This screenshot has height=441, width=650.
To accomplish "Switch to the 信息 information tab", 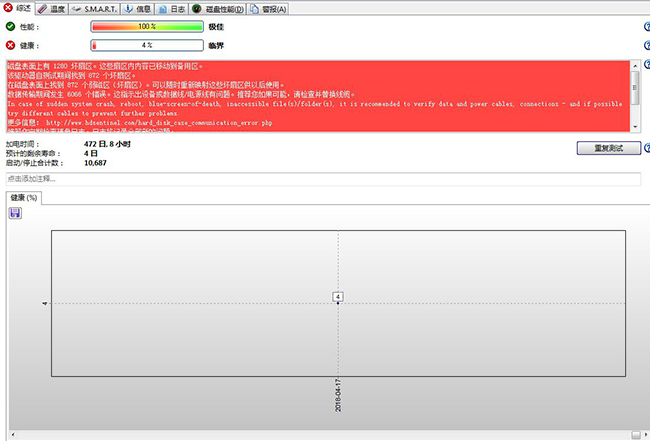I will tap(138, 8).
